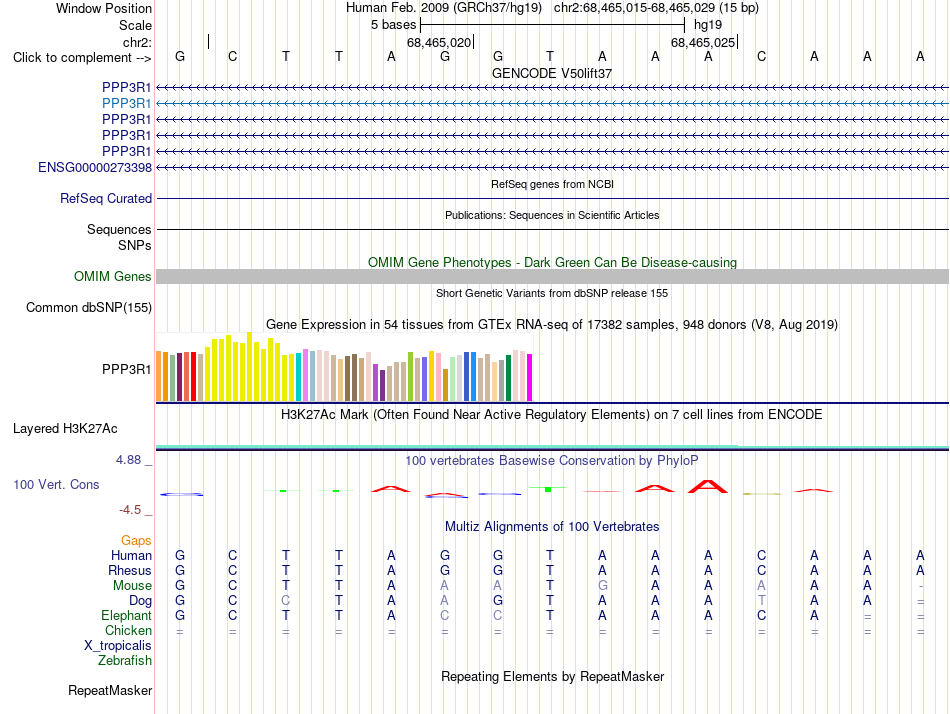Select the Elephant species row label
This screenshot has width=950, height=714.
coord(126,615)
